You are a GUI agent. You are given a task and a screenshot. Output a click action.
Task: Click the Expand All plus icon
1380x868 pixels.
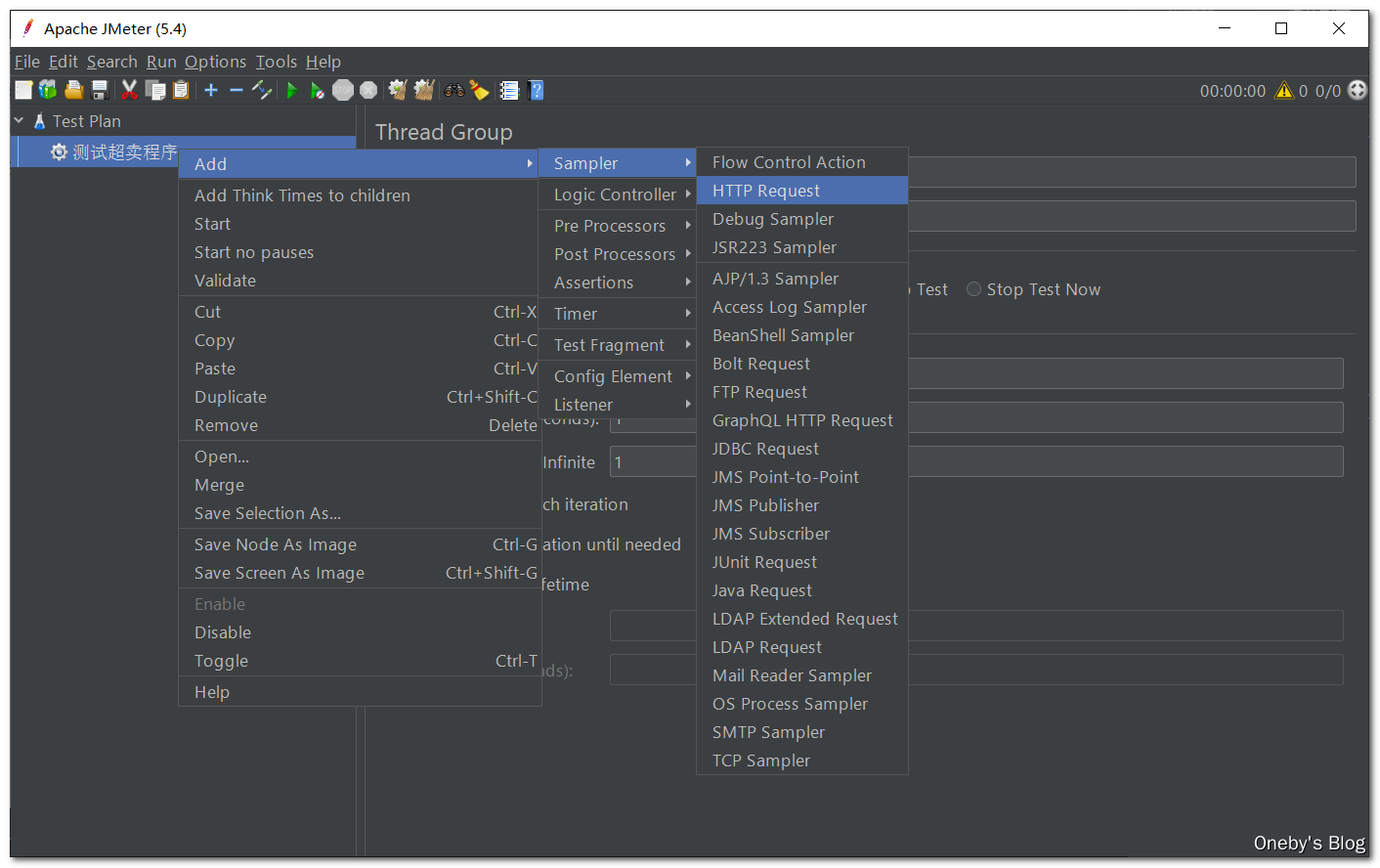tap(211, 90)
